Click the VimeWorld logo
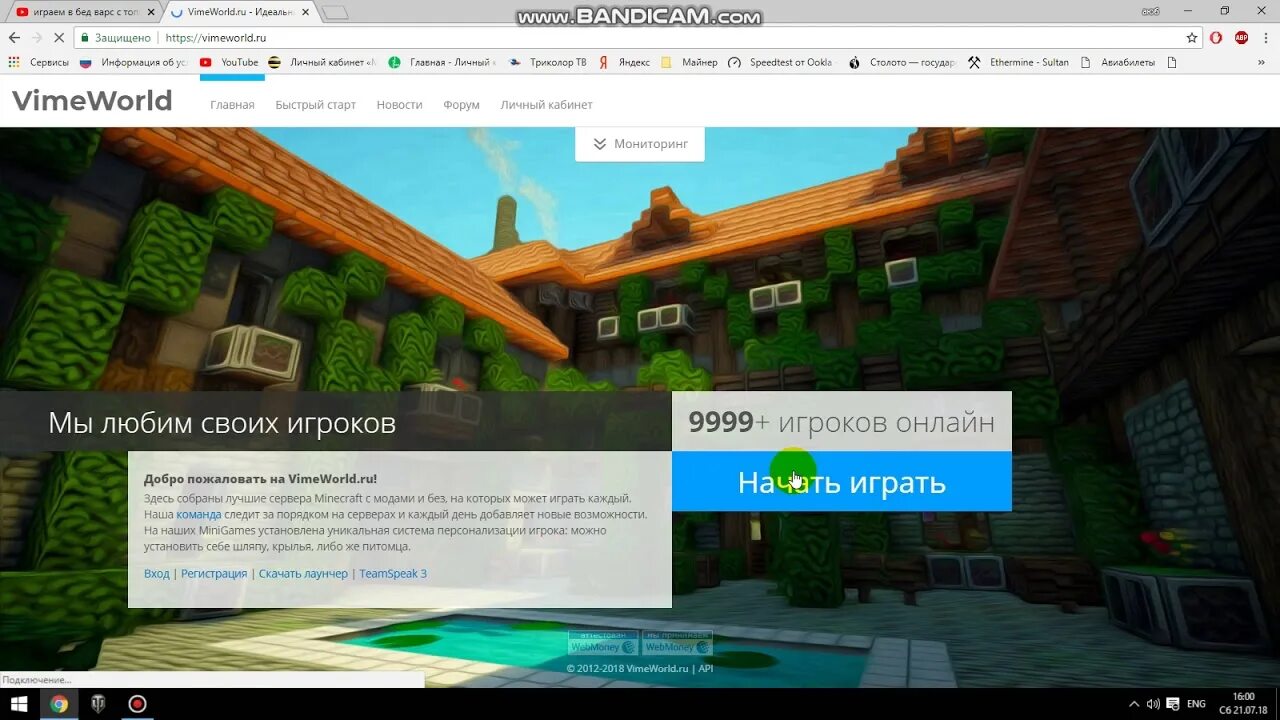 pyautogui.click(x=92, y=101)
